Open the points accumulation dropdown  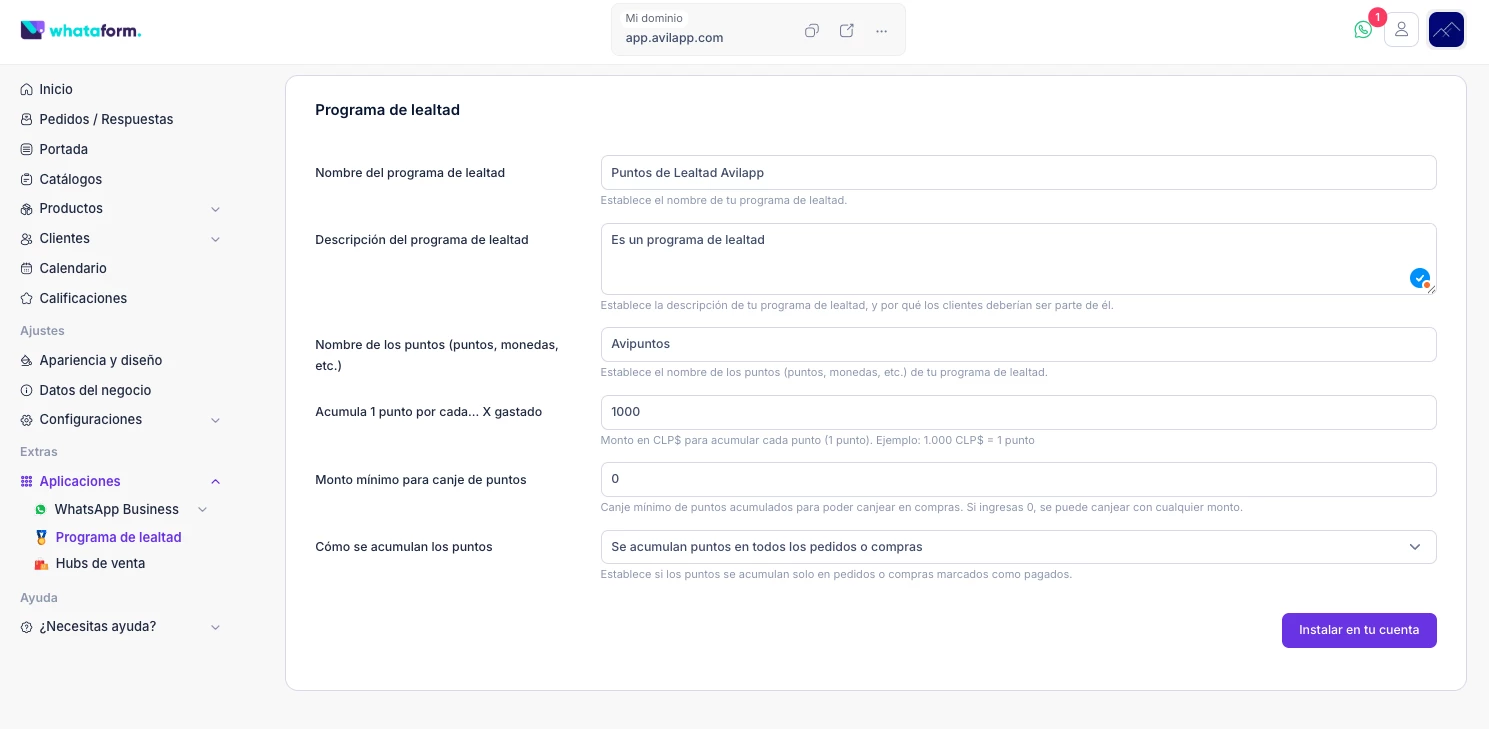click(1017, 547)
